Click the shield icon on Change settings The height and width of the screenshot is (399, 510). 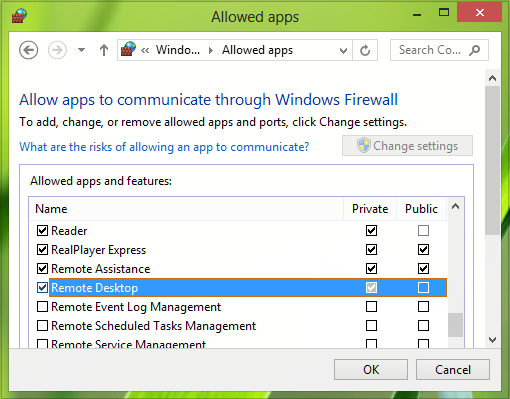click(363, 146)
